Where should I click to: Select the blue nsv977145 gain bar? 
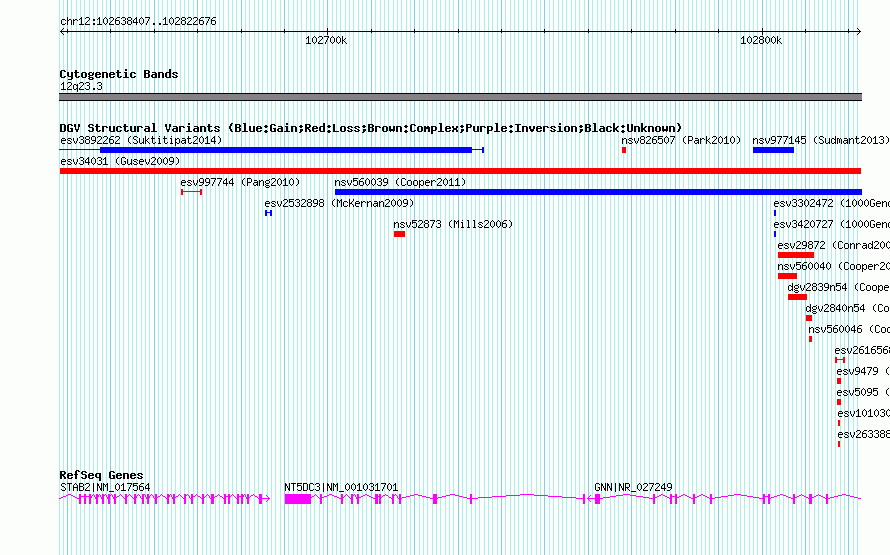pos(773,150)
